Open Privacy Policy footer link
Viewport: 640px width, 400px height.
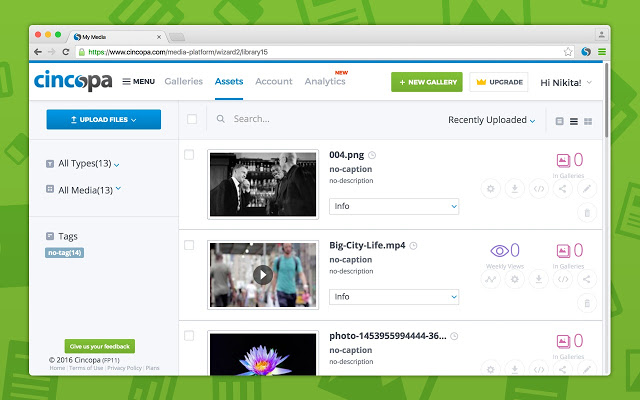(124, 368)
